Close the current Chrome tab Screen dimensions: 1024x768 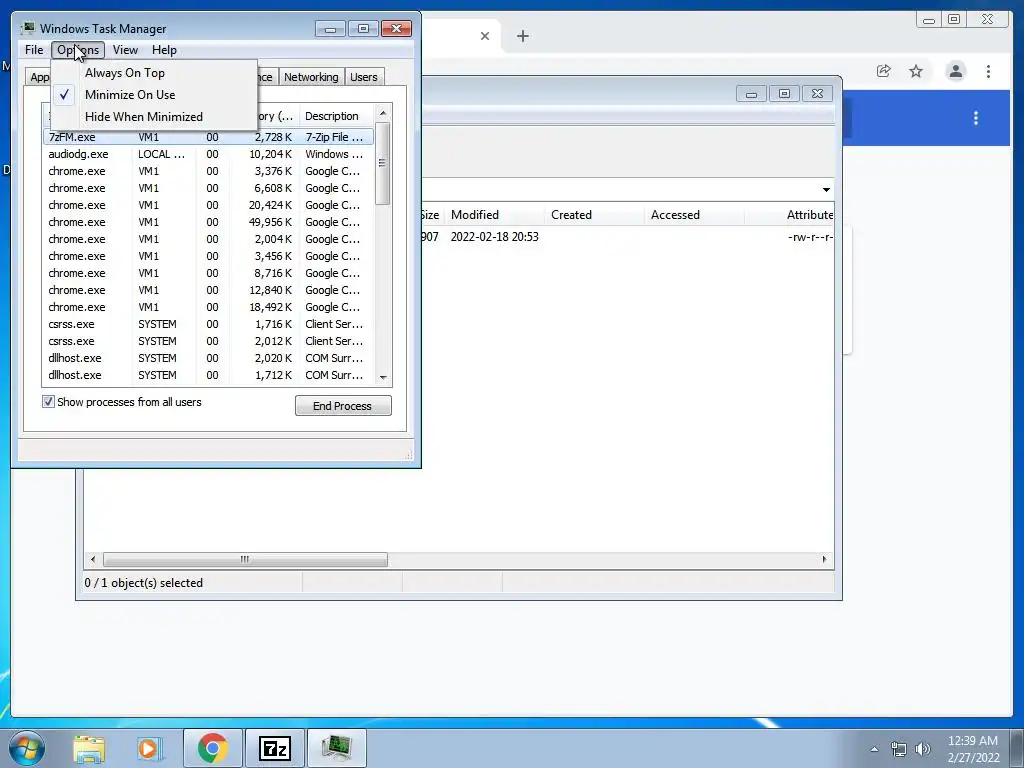point(485,36)
